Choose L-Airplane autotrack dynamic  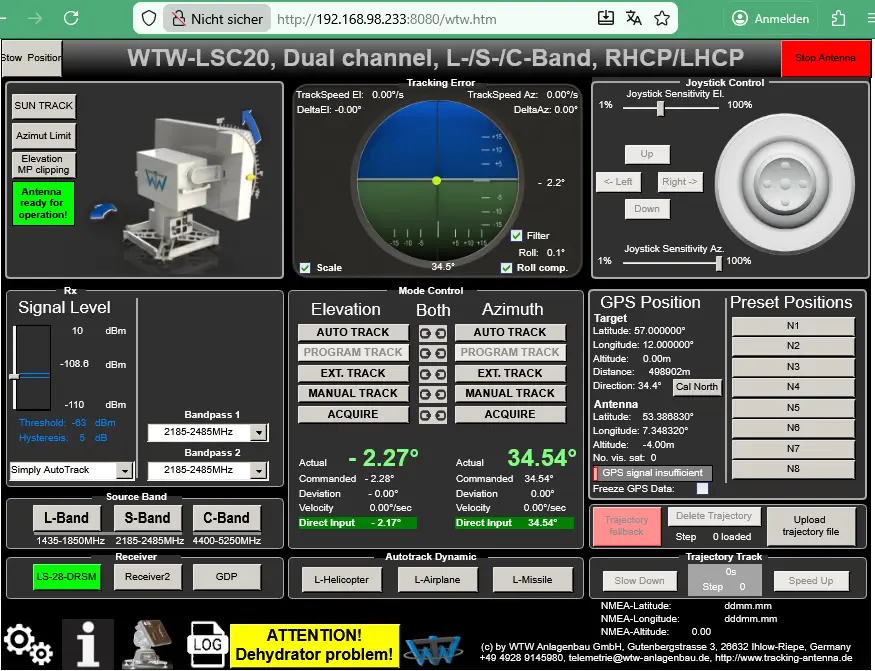[x=438, y=580]
